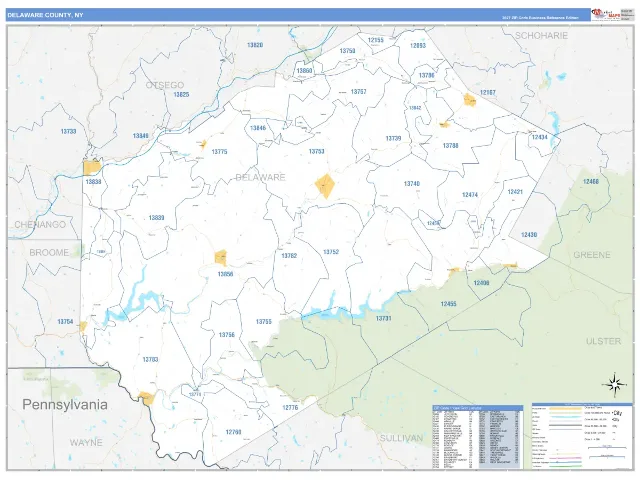Click ZIP code label 12155
The width and height of the screenshot is (640, 480).
point(376,40)
